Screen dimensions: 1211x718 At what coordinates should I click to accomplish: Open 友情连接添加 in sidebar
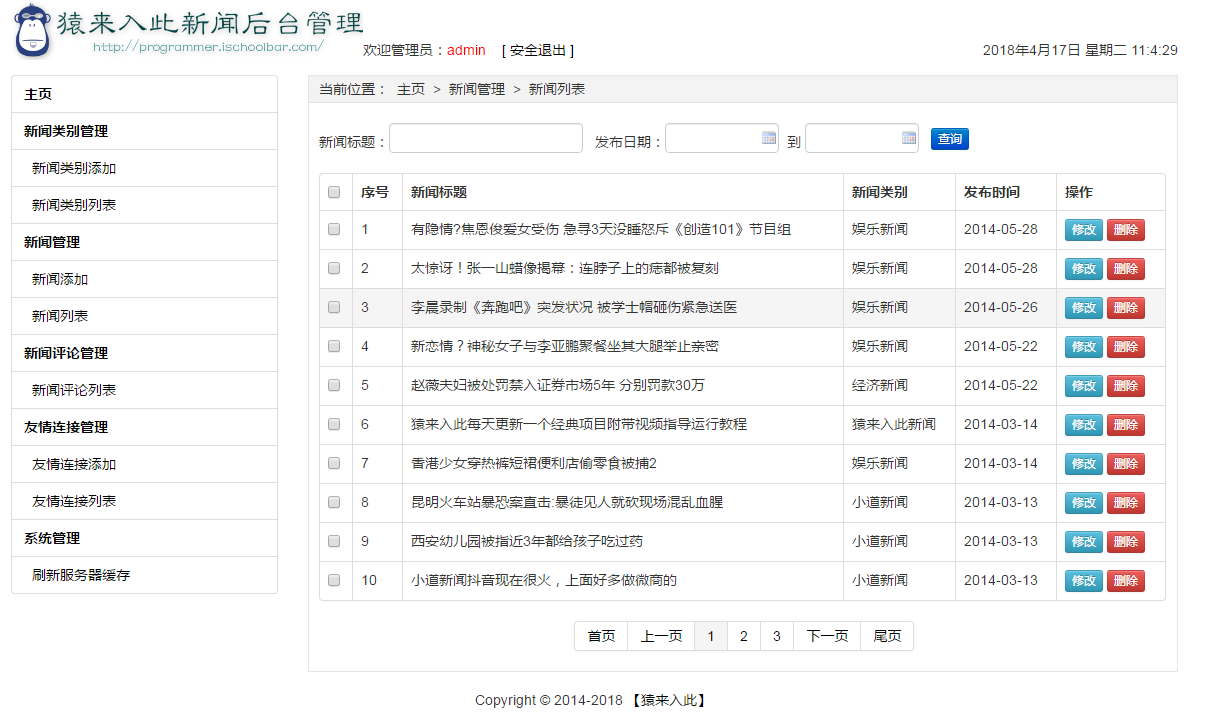pos(144,464)
